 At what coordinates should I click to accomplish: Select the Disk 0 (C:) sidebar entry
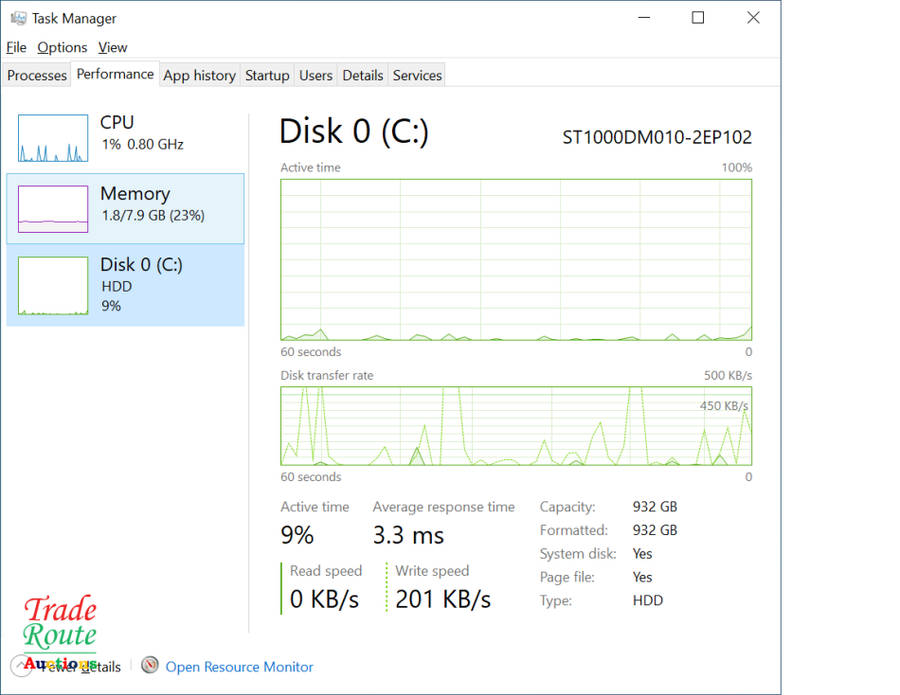point(125,285)
